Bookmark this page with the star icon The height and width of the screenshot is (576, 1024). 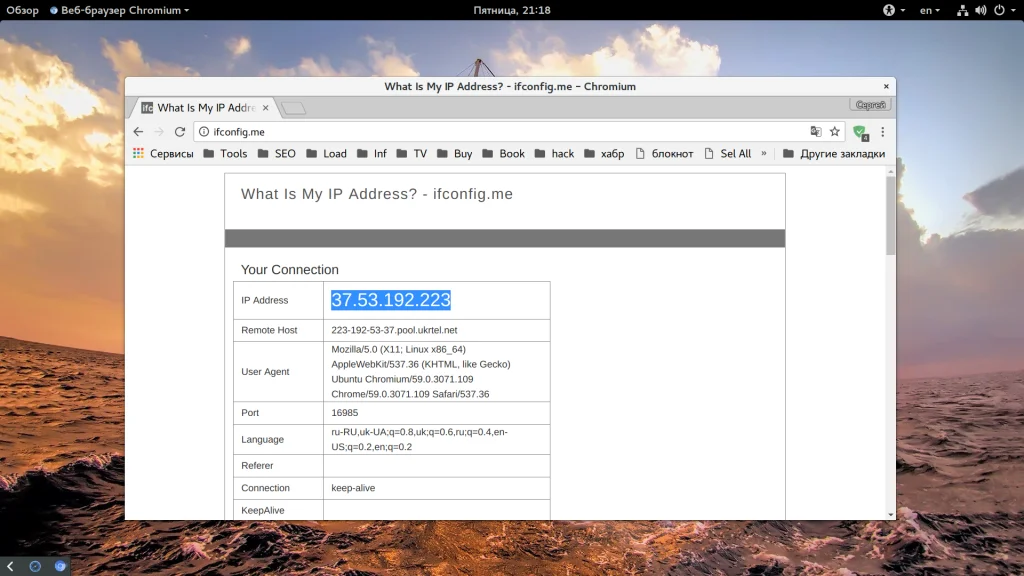835,132
